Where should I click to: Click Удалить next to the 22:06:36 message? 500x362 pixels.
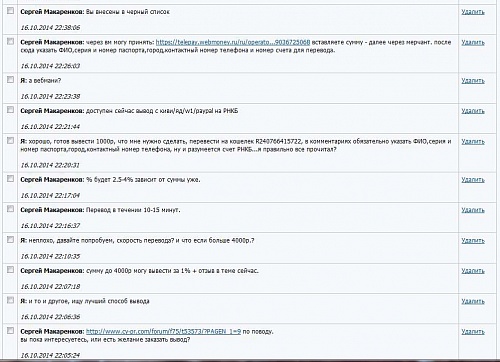(x=473, y=301)
